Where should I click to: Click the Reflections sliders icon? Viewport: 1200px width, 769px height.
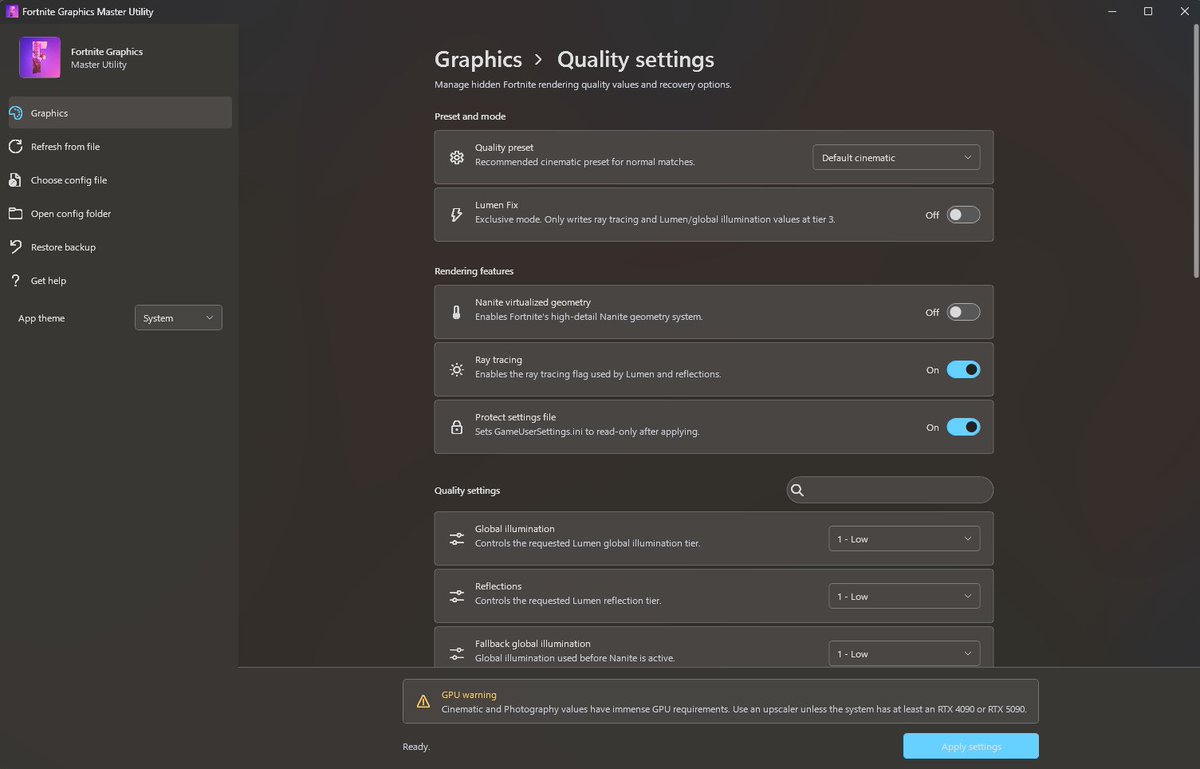pos(457,596)
